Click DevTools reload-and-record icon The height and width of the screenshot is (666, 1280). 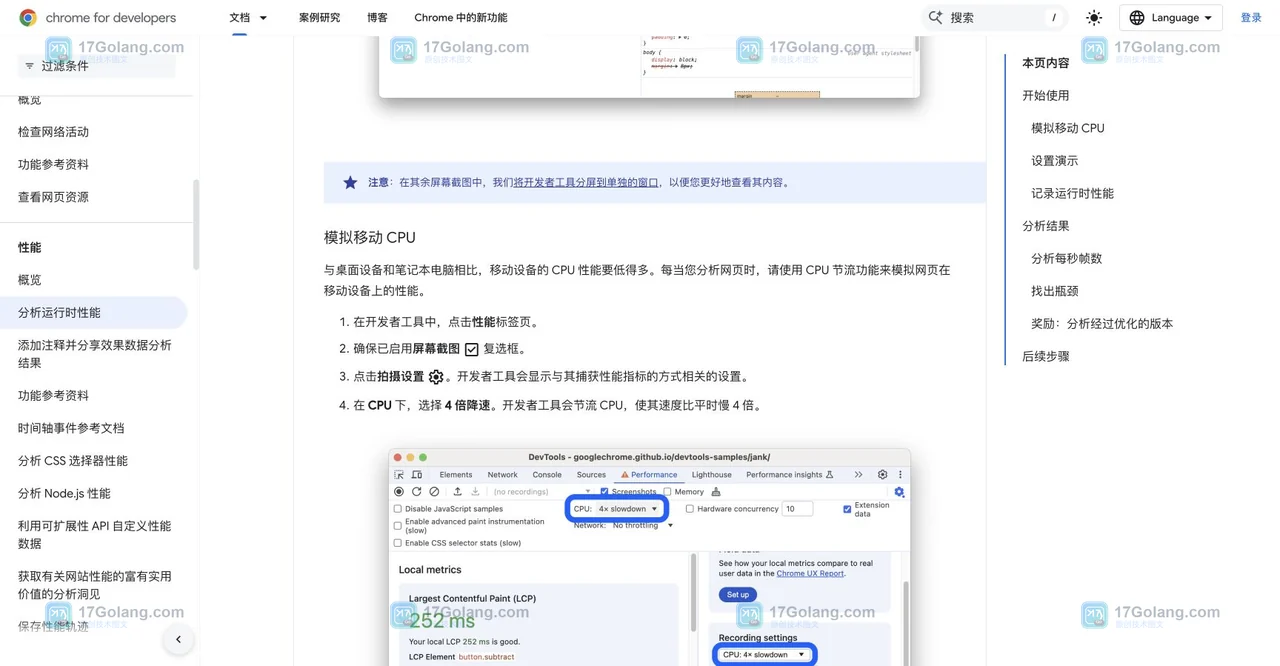(416, 492)
